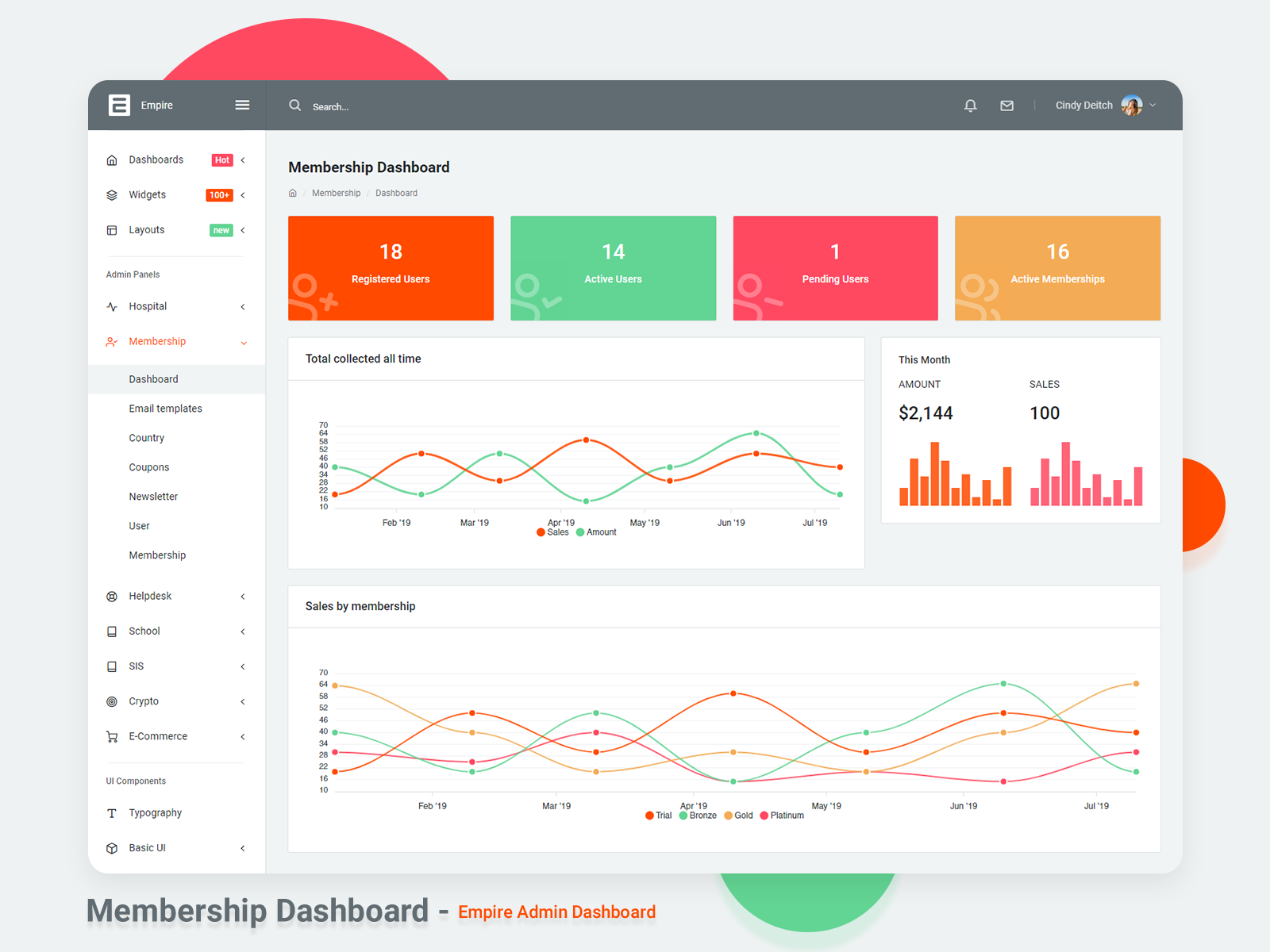This screenshot has width=1270, height=952.
Task: Select the E-Commerce shopping cart icon
Action: [112, 736]
